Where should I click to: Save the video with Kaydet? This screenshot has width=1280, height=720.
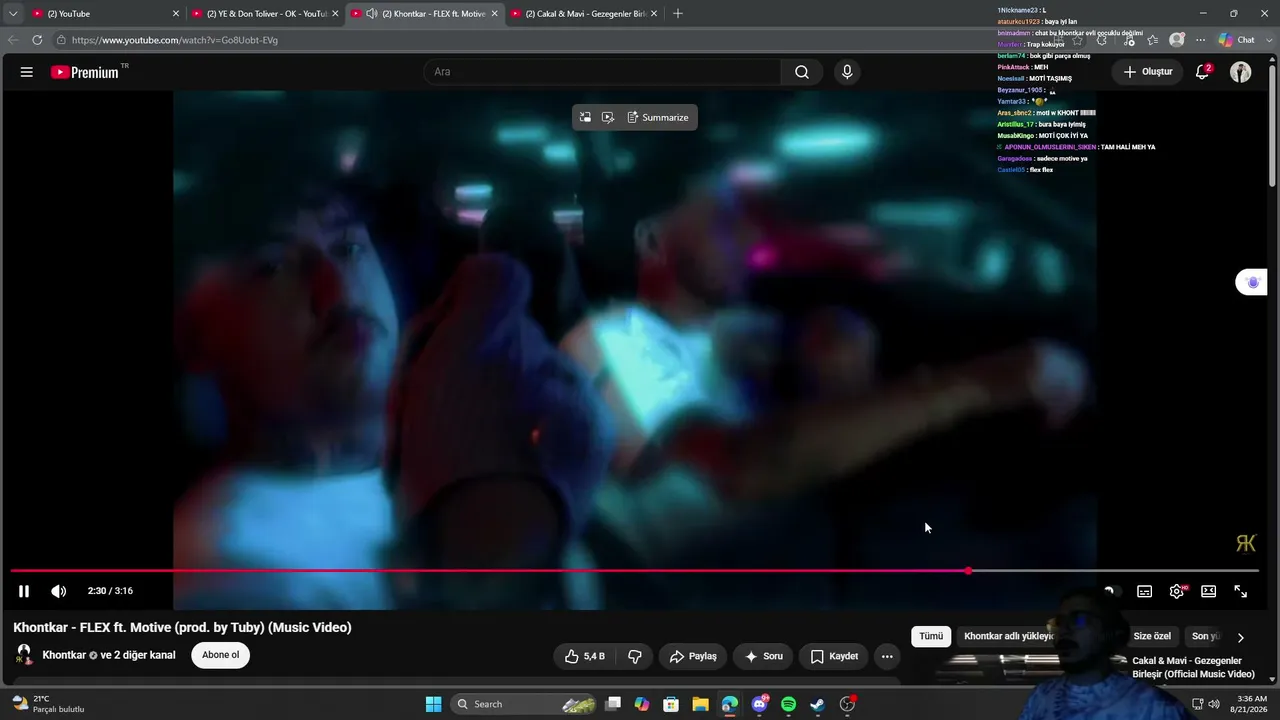tap(834, 656)
